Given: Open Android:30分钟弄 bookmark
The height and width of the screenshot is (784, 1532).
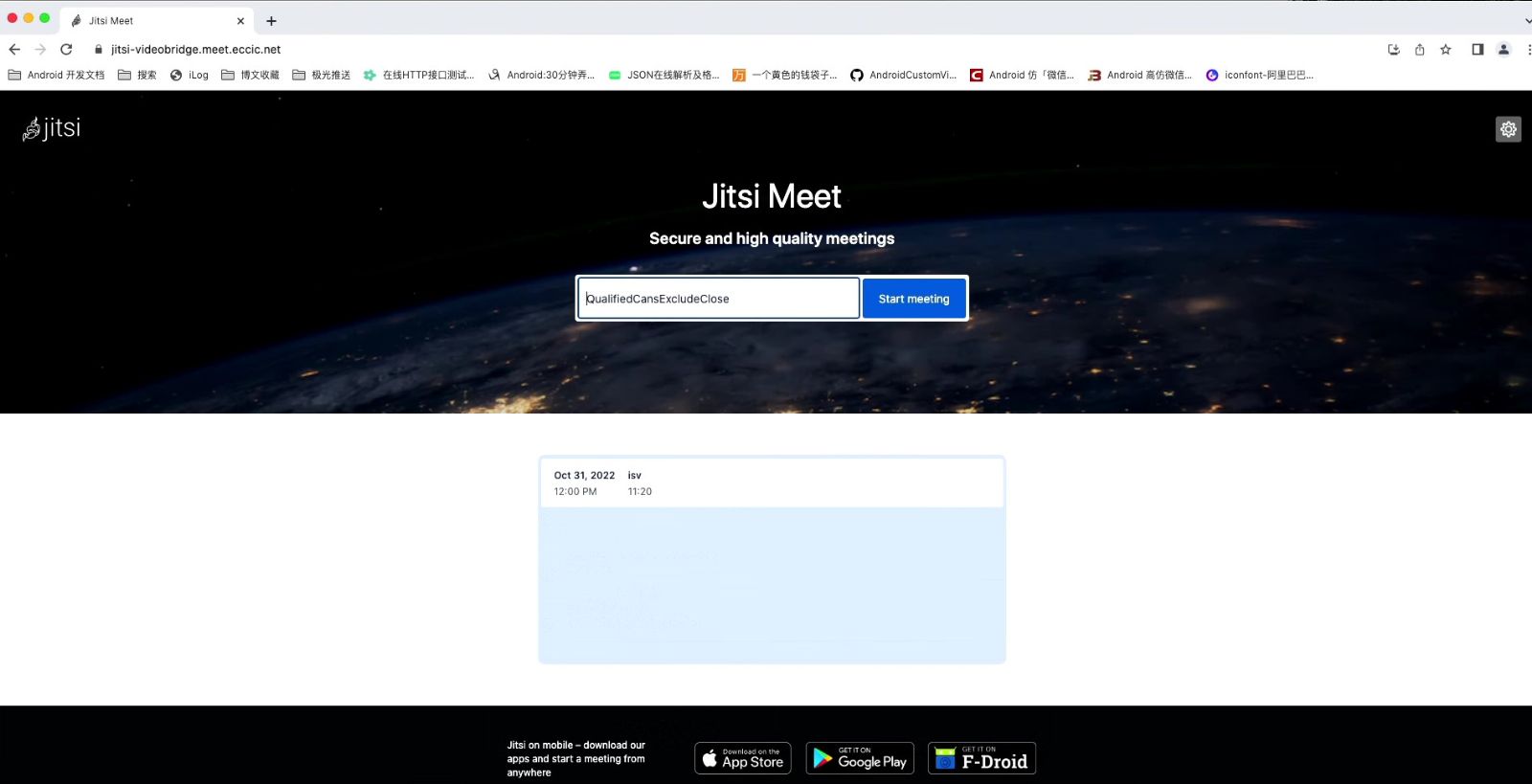Looking at the screenshot, I should (541, 75).
